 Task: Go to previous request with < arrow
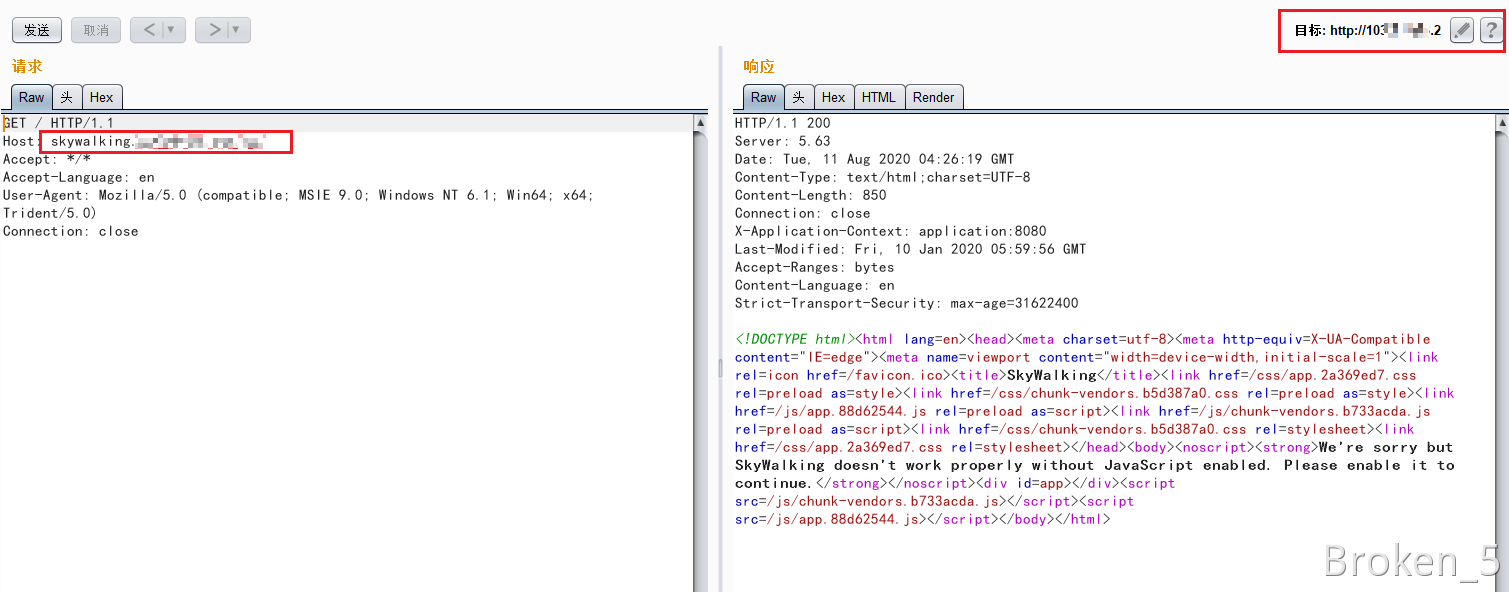coord(149,30)
